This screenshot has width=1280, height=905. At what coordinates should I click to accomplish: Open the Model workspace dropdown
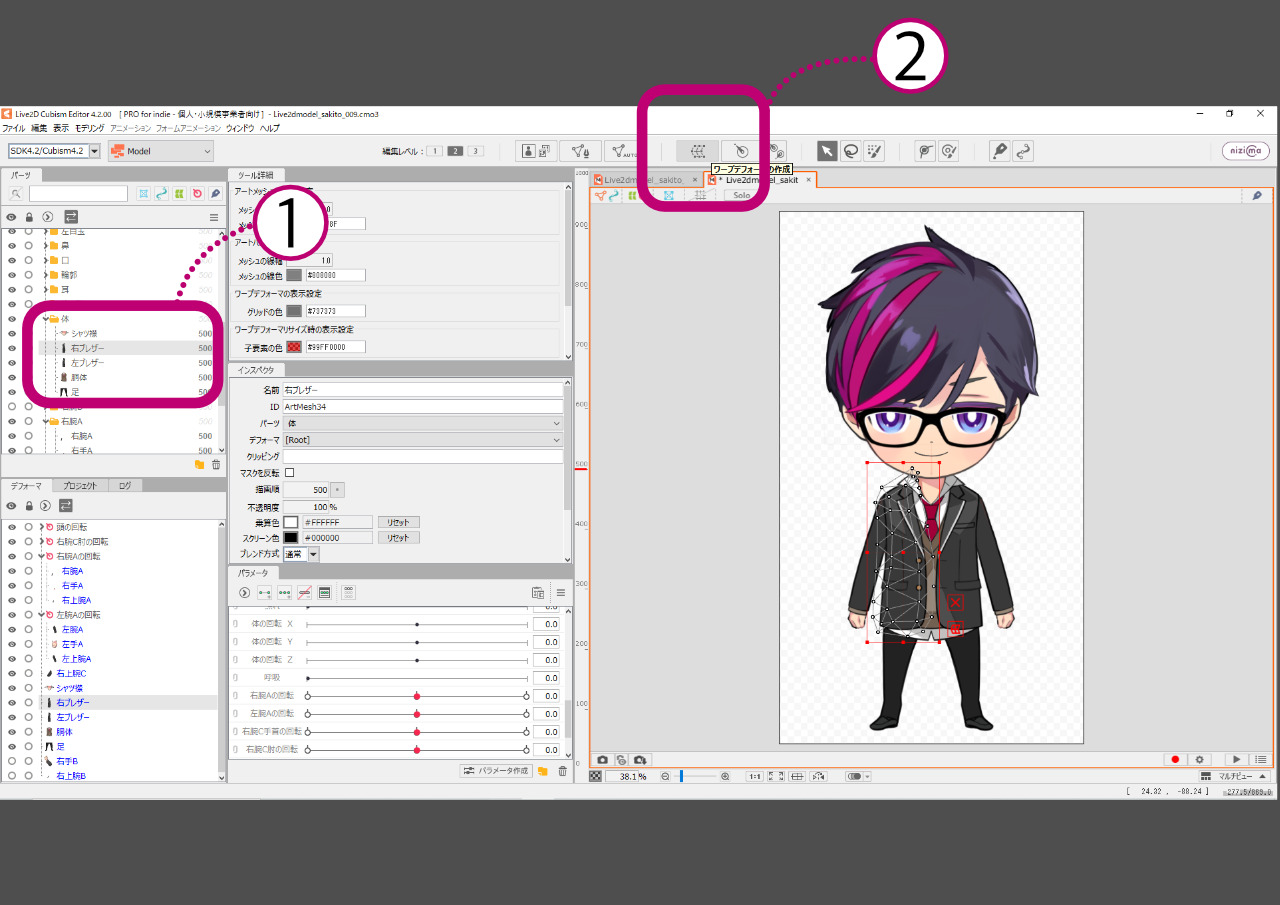[161, 151]
